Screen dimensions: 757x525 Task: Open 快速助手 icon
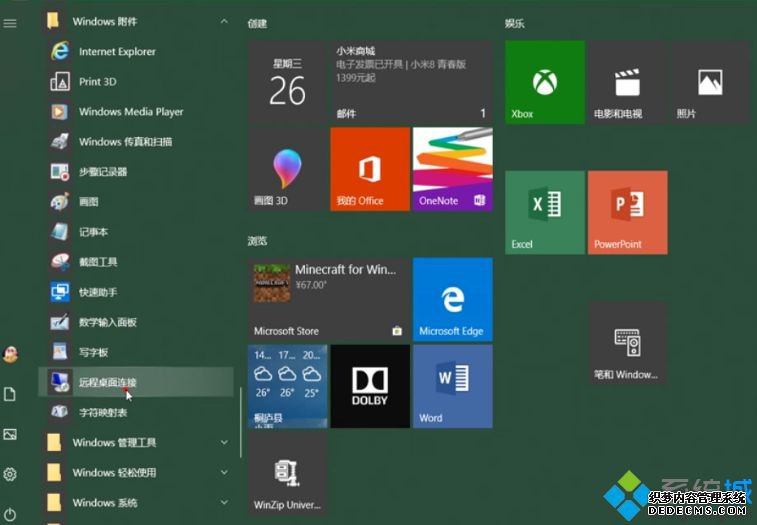point(60,292)
